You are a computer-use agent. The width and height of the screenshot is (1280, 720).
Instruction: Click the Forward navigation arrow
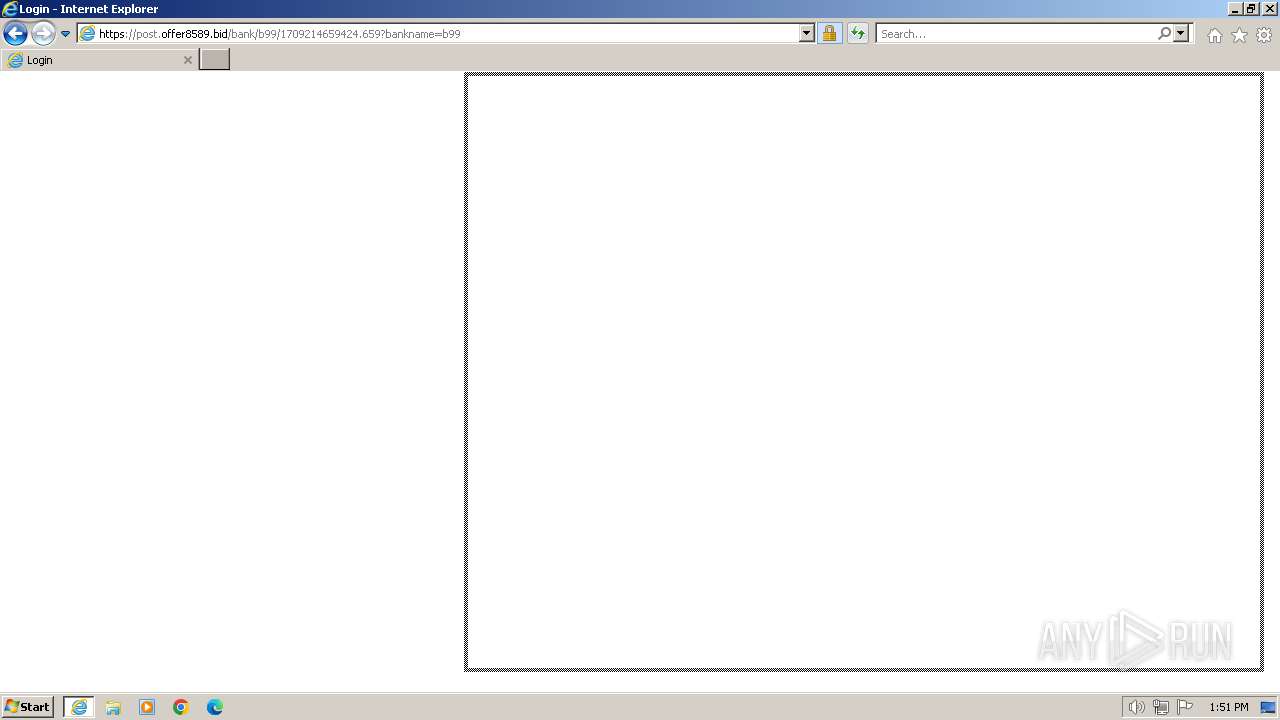pyautogui.click(x=43, y=33)
